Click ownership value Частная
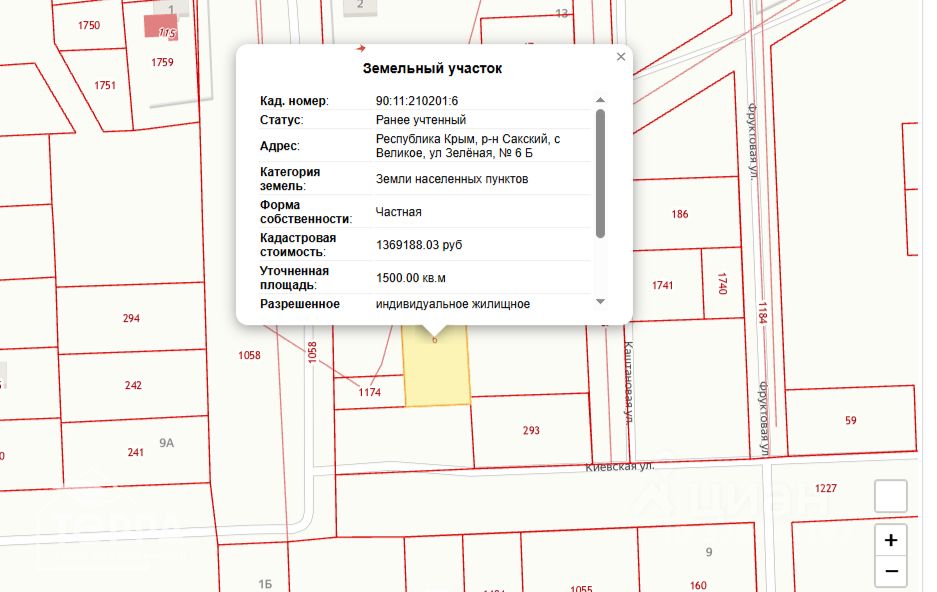The width and height of the screenshot is (937, 592). coord(399,211)
